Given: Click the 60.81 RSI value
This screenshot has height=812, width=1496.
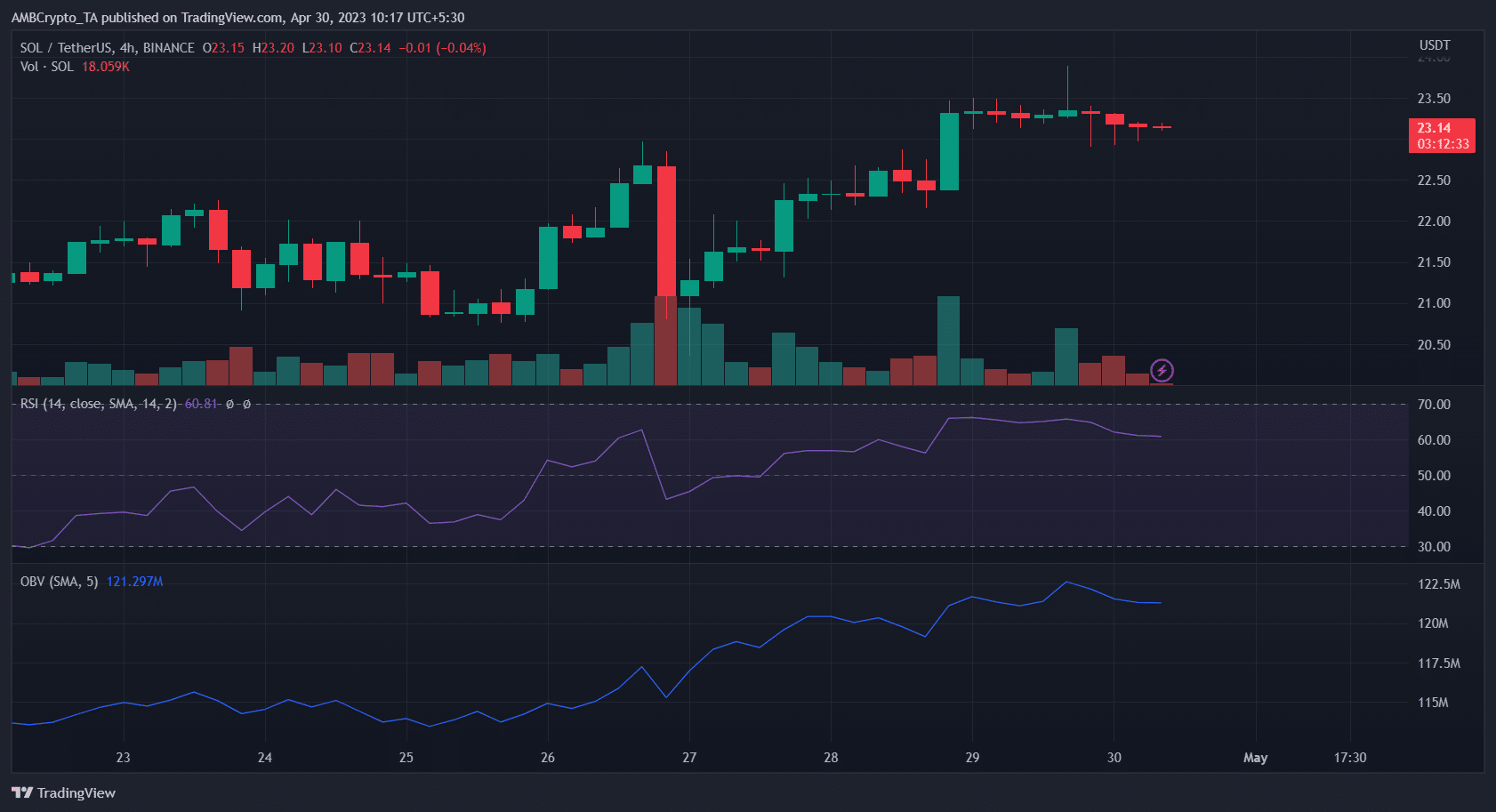Looking at the screenshot, I should coord(201,404).
